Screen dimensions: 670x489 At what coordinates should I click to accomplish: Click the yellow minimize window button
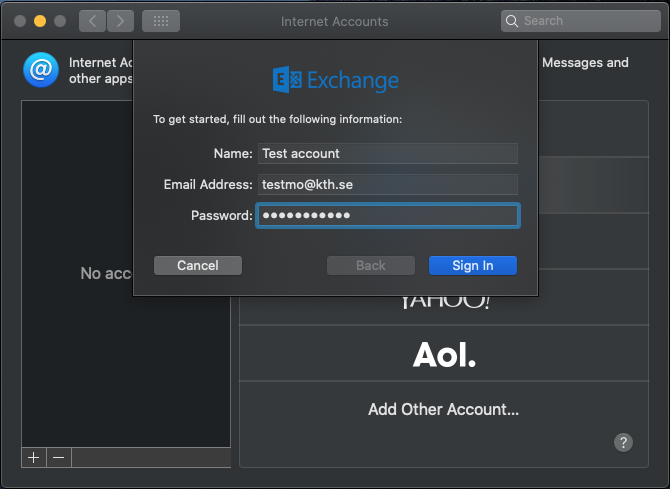pyautogui.click(x=40, y=21)
